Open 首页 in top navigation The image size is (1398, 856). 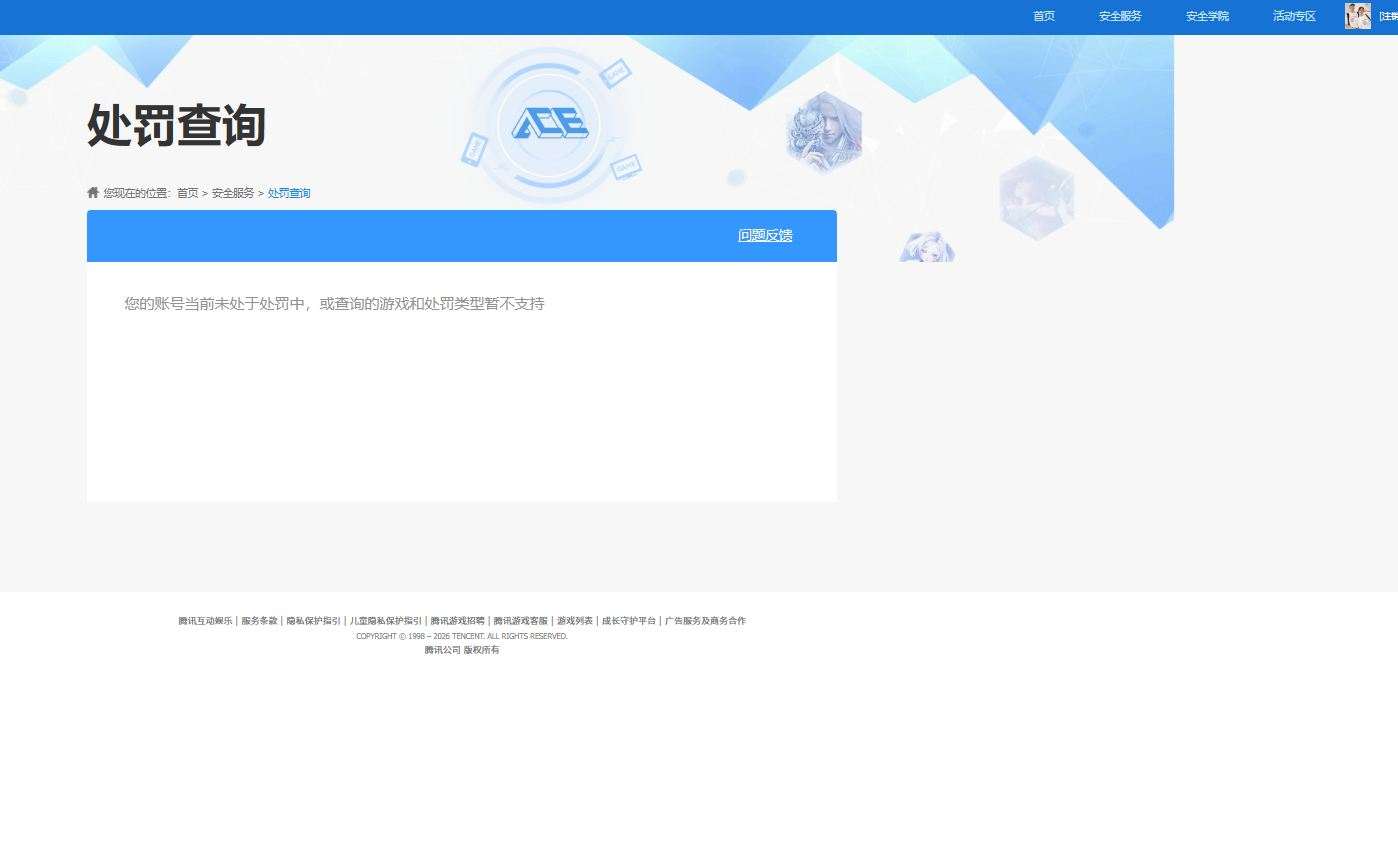(x=1043, y=16)
